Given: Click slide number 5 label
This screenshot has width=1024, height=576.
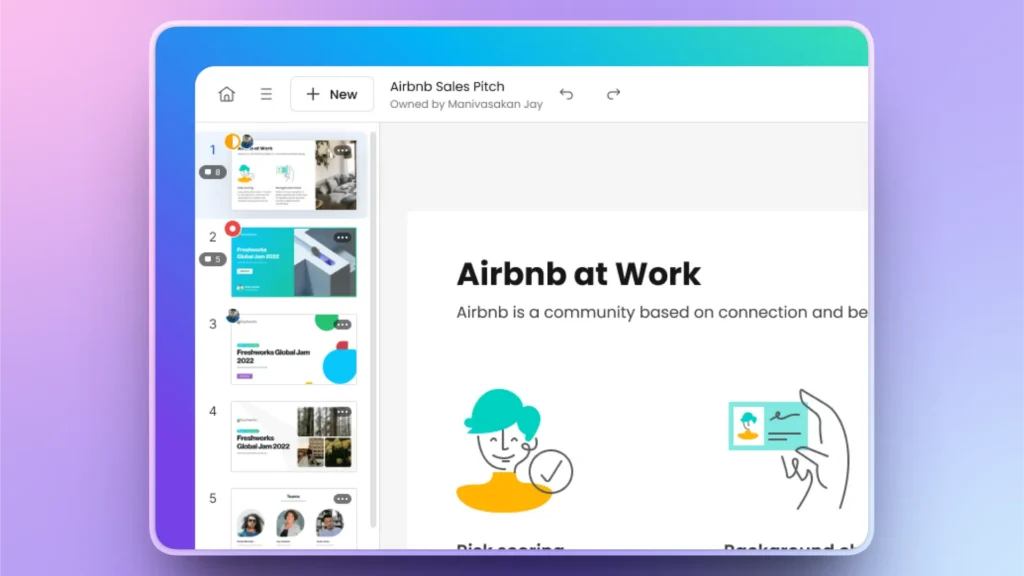Looking at the screenshot, I should [213, 498].
